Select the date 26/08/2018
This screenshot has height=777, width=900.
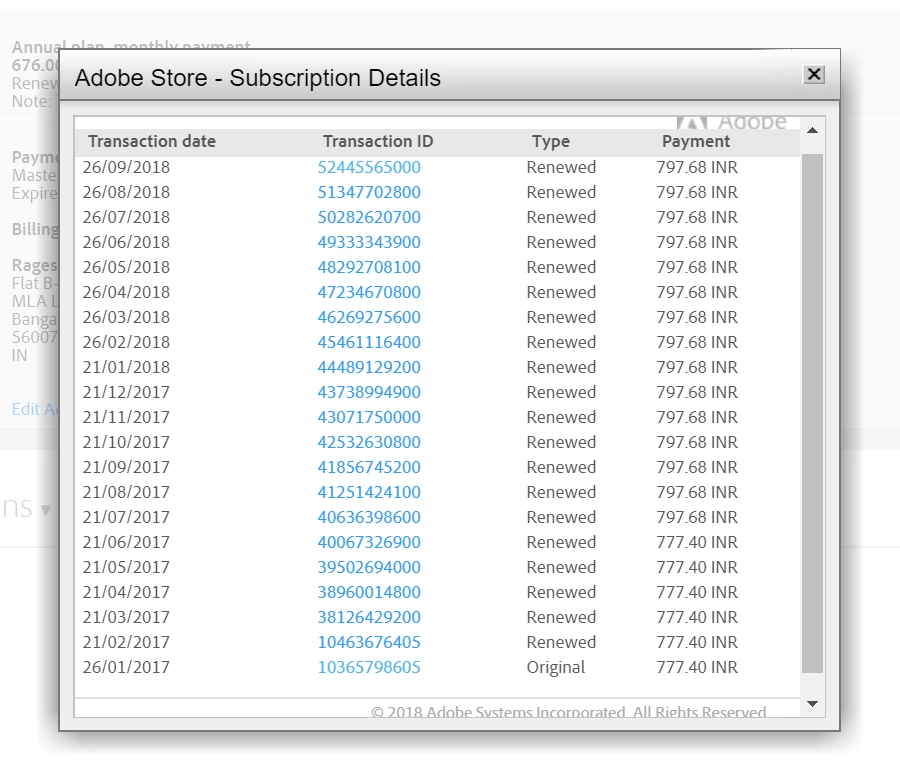click(x=126, y=192)
